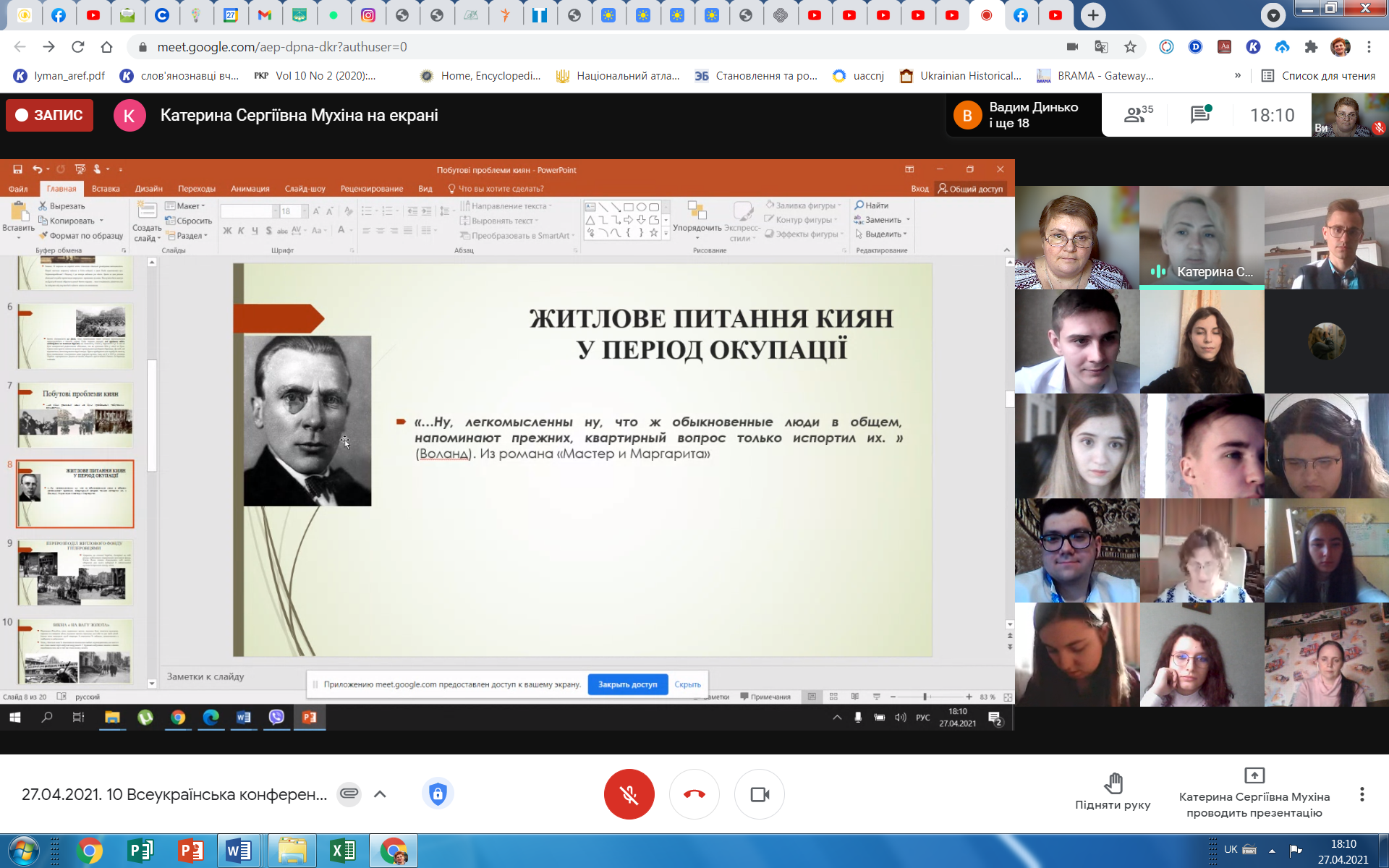Screen dimensions: 1389x868
Task: Click the red hang up call button
Action: [694, 794]
